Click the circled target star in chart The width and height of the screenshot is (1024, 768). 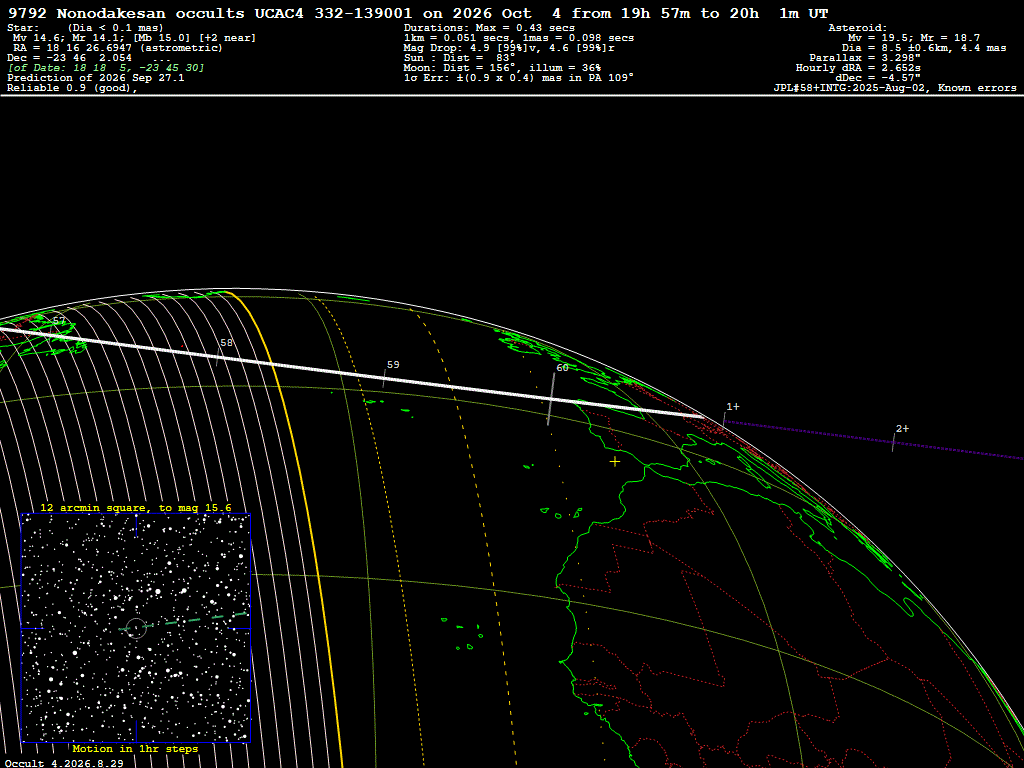(136, 628)
